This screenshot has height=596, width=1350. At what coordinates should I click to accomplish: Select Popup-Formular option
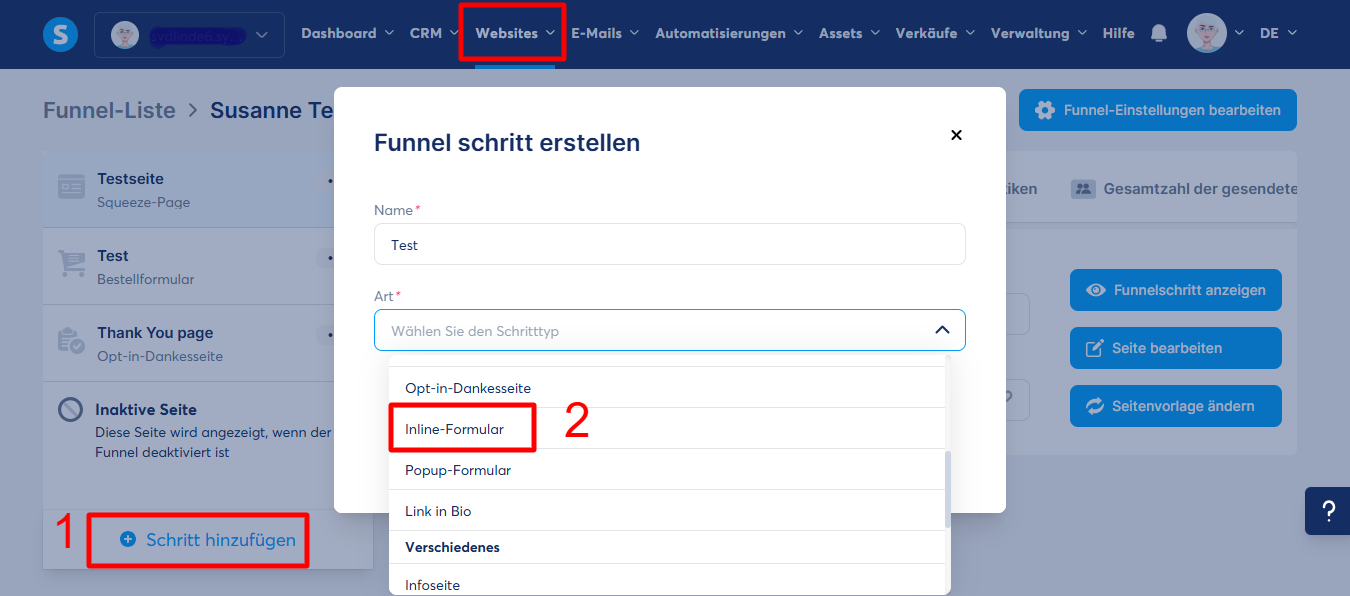click(667, 469)
